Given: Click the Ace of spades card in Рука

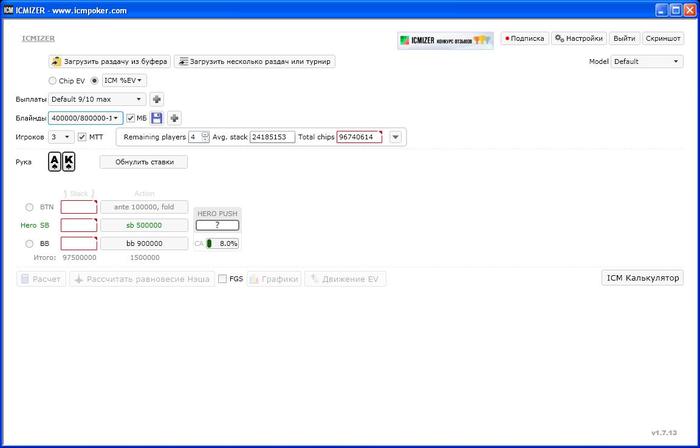Looking at the screenshot, I should point(54,162).
